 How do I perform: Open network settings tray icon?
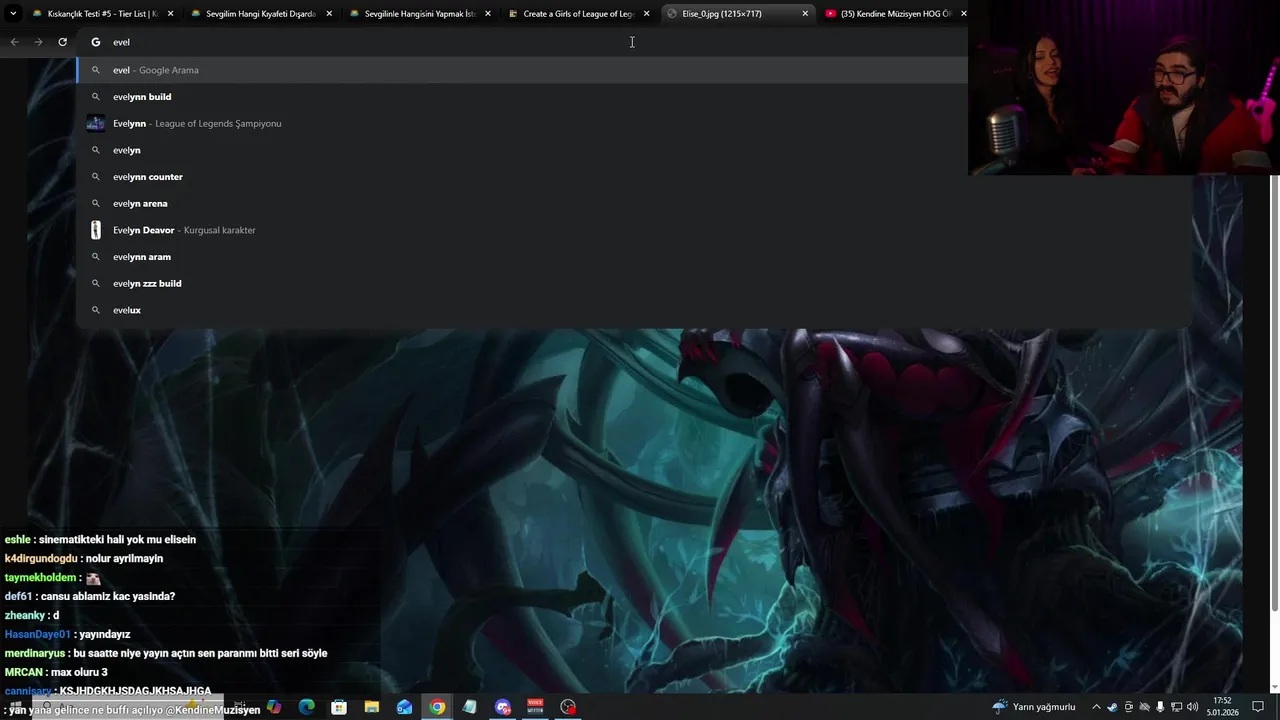[x=1177, y=707]
